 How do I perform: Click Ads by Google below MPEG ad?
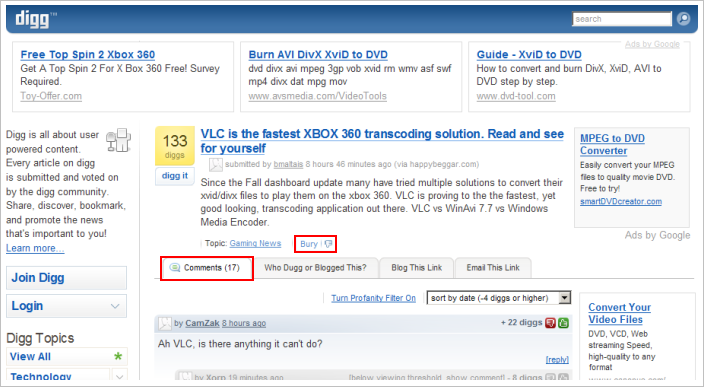coord(657,235)
